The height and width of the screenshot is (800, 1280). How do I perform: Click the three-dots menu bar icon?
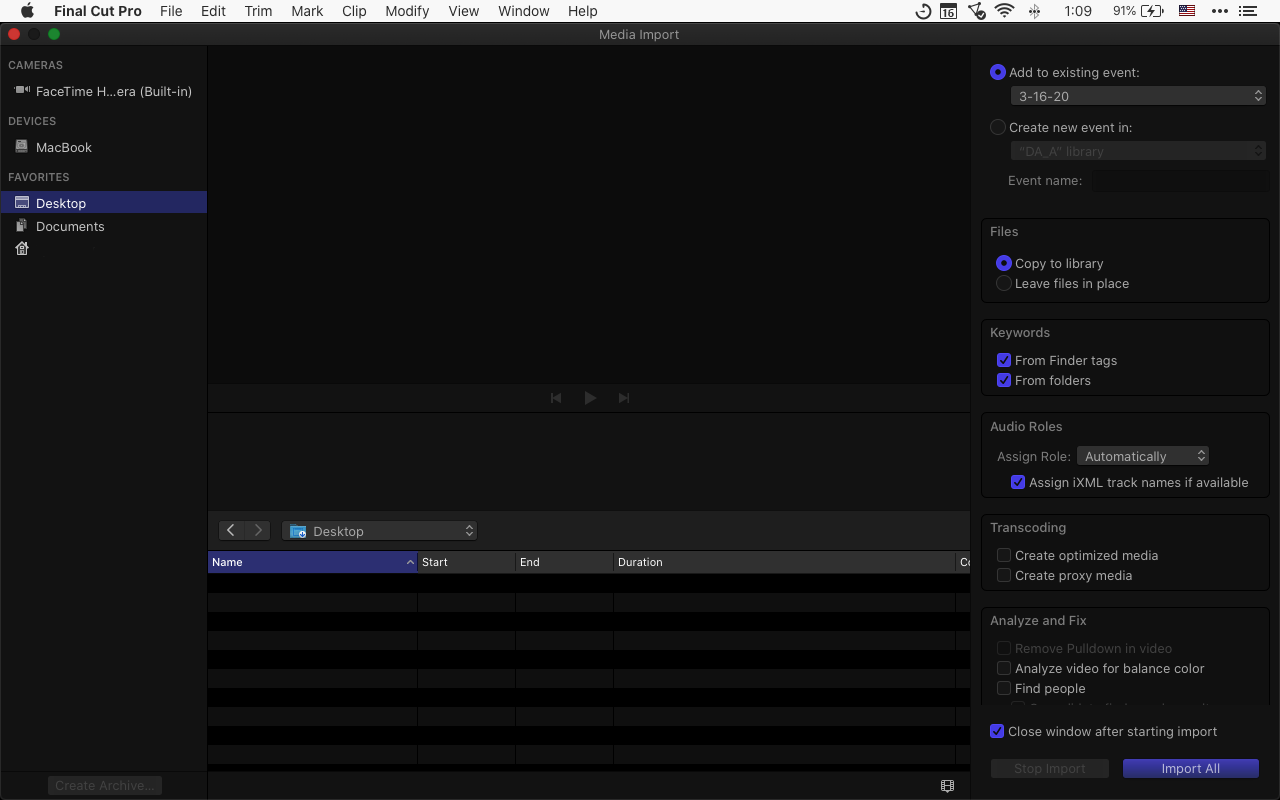tap(1219, 11)
